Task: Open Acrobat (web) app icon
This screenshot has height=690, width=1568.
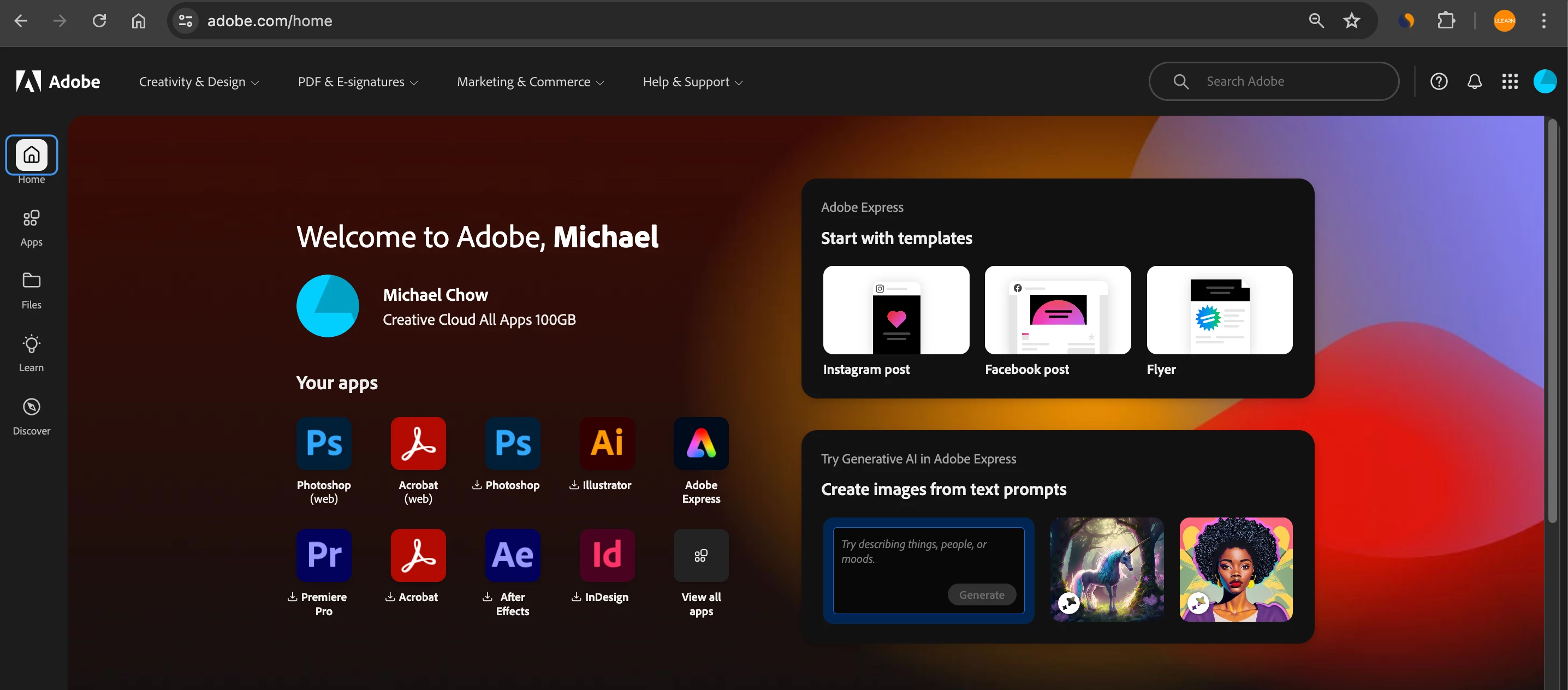Action: 418,443
